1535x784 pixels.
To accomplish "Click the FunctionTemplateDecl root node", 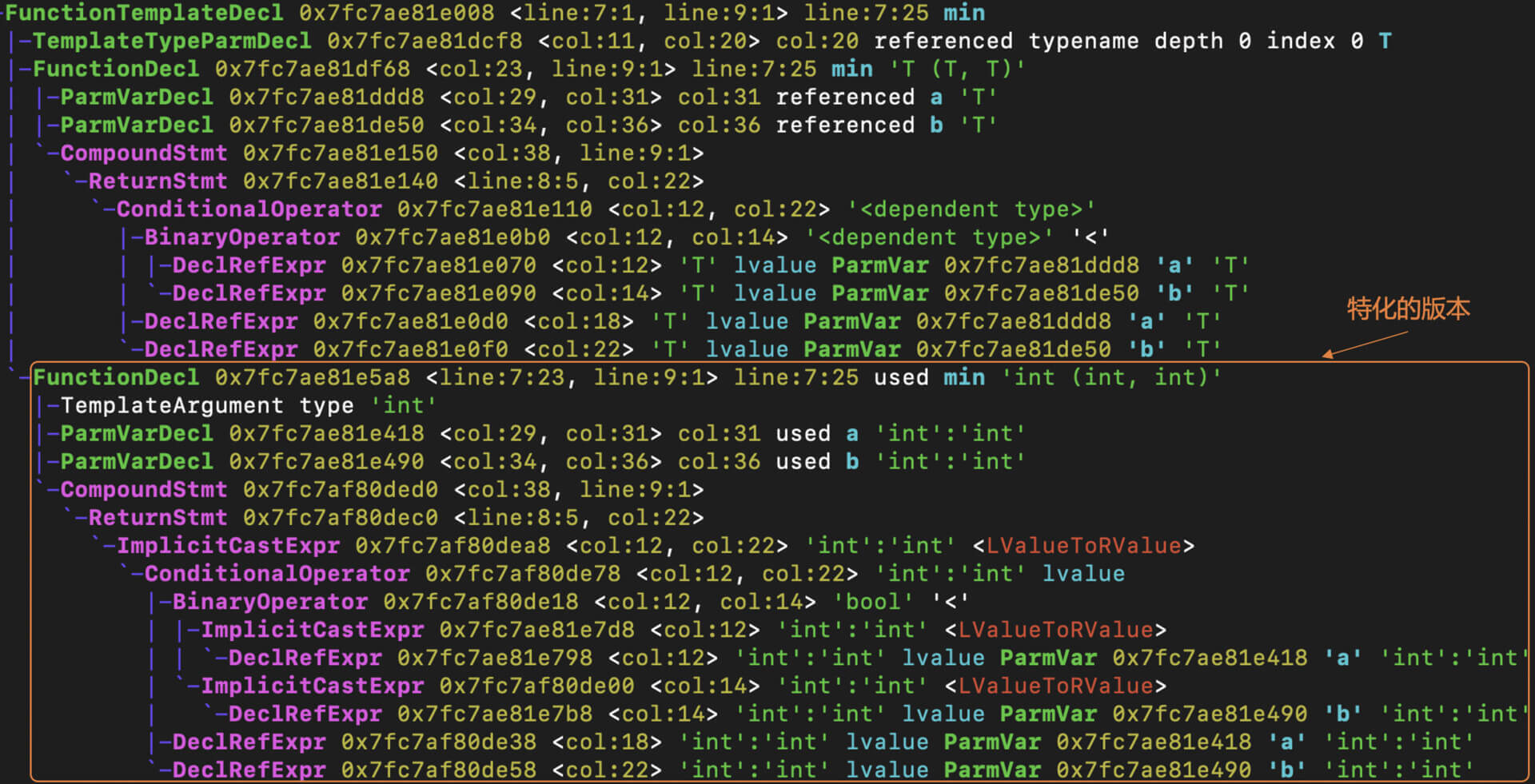I will [144, 13].
